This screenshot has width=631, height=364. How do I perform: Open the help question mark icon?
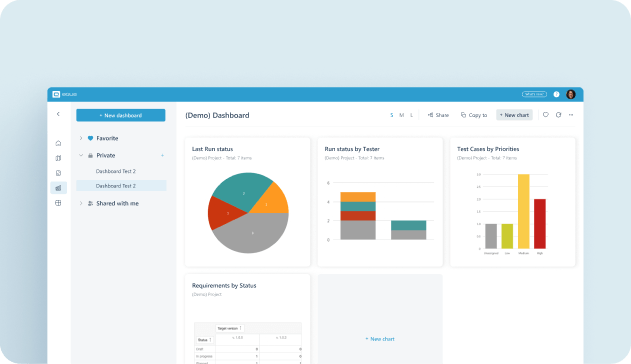[x=556, y=94]
